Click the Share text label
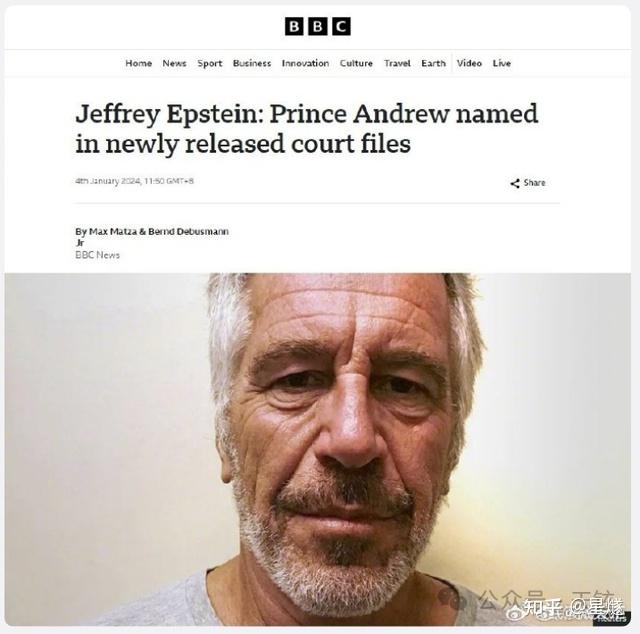Screen dimensions: 640x634 pos(534,183)
